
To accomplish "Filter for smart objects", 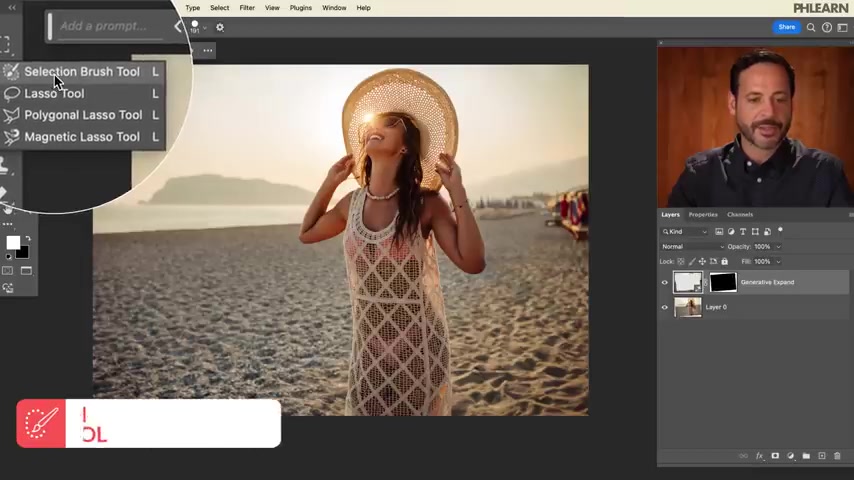I will [x=767, y=232].
